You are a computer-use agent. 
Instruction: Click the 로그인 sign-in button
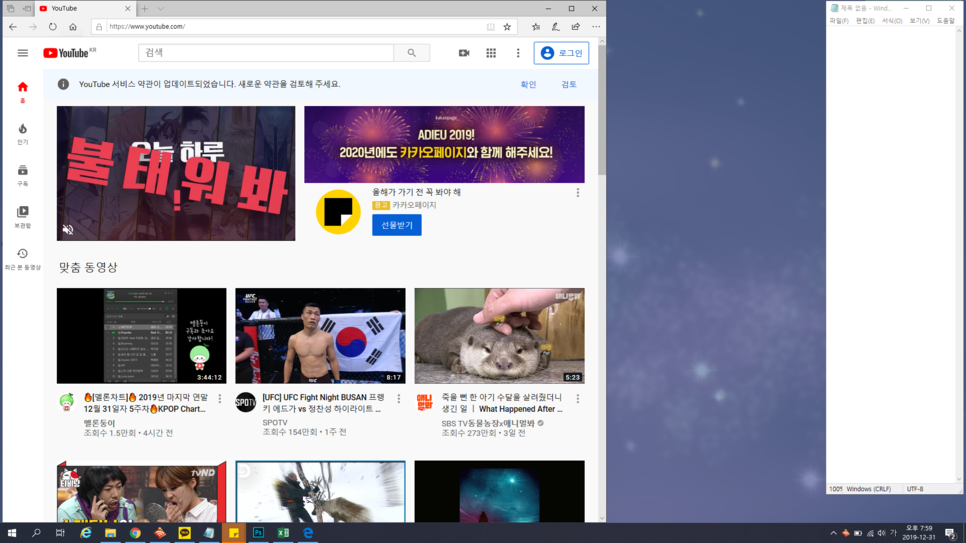pos(561,53)
